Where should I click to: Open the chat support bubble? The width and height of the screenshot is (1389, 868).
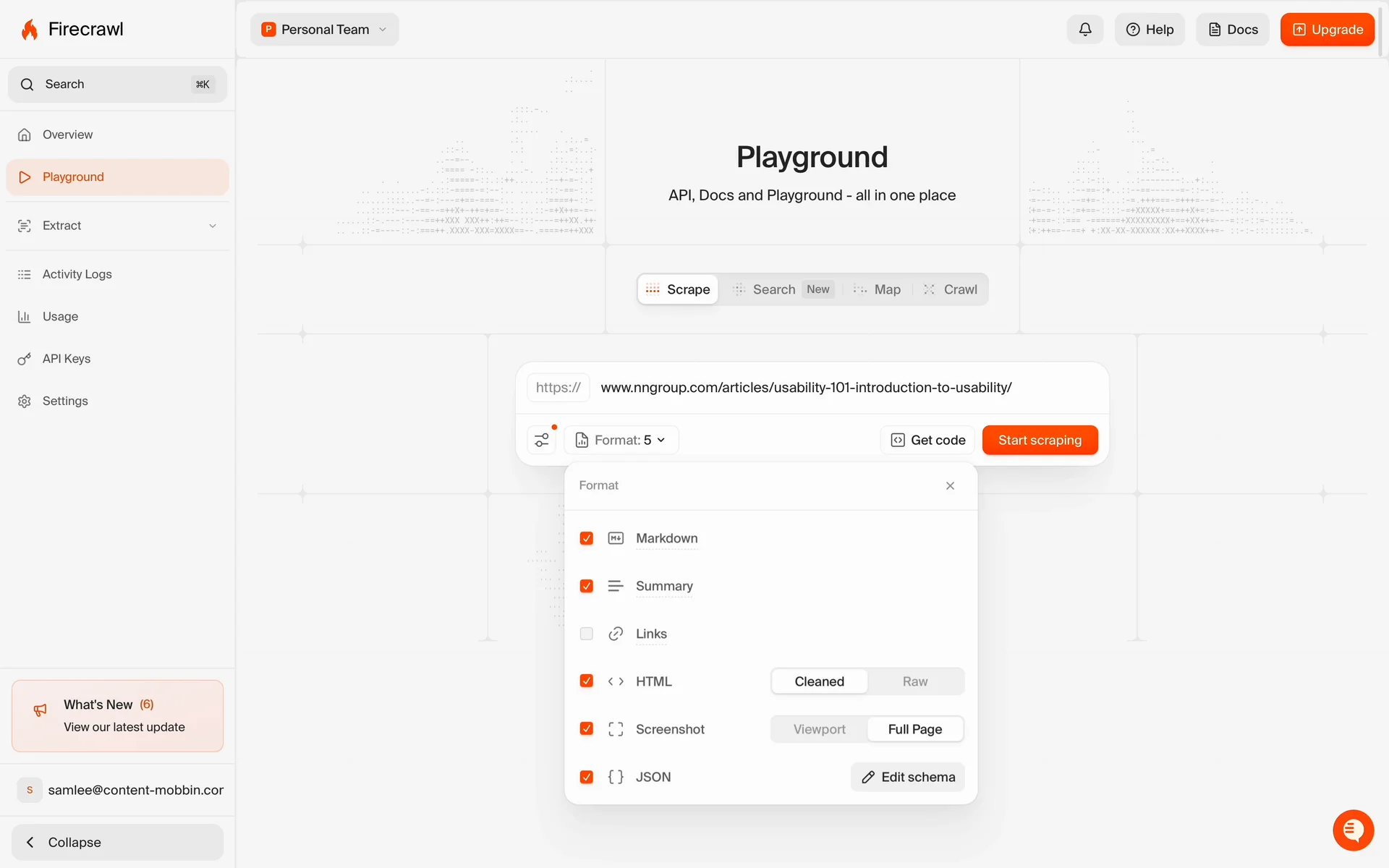click(1352, 830)
